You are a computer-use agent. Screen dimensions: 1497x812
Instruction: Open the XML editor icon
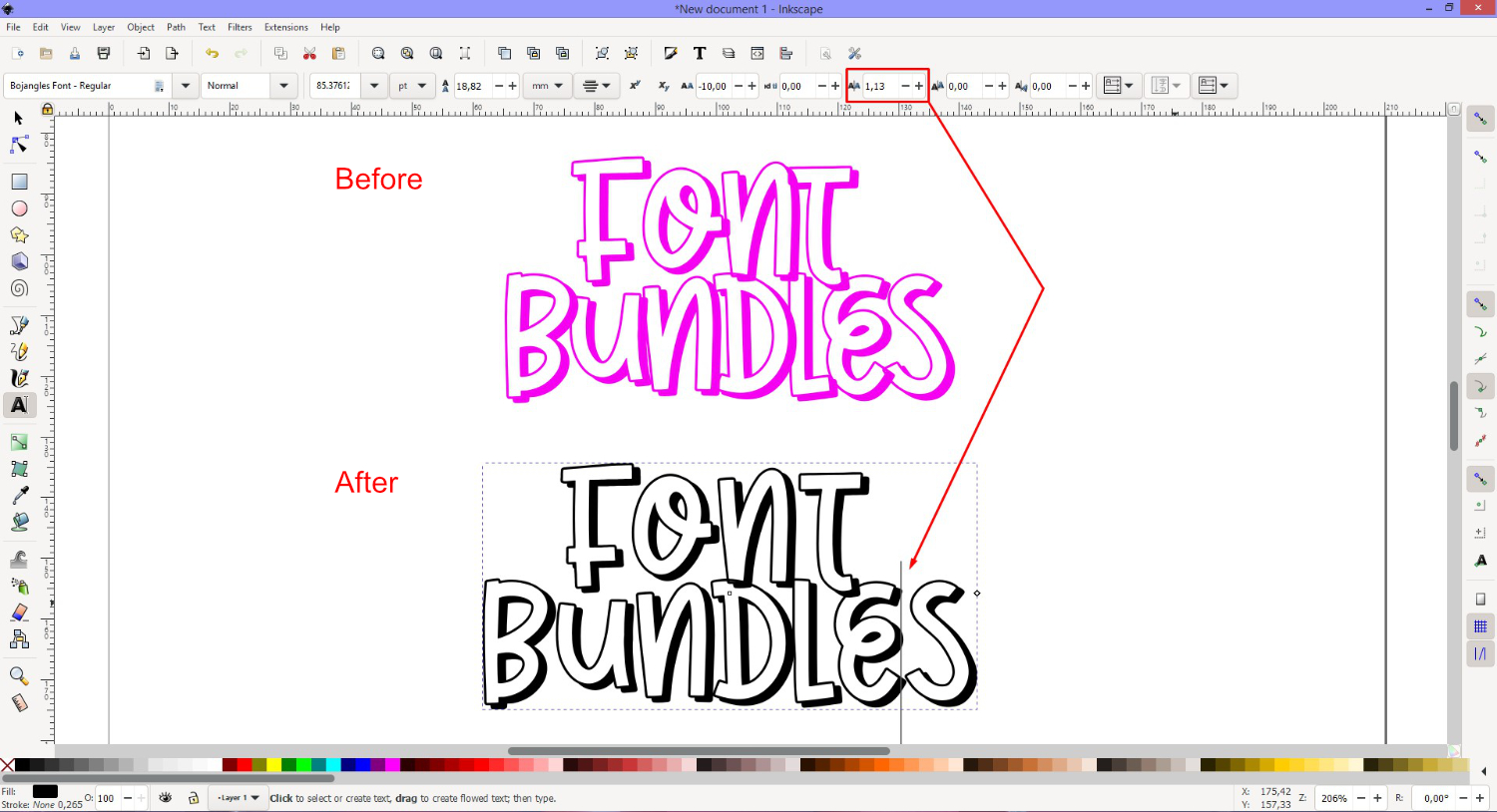[757, 54]
